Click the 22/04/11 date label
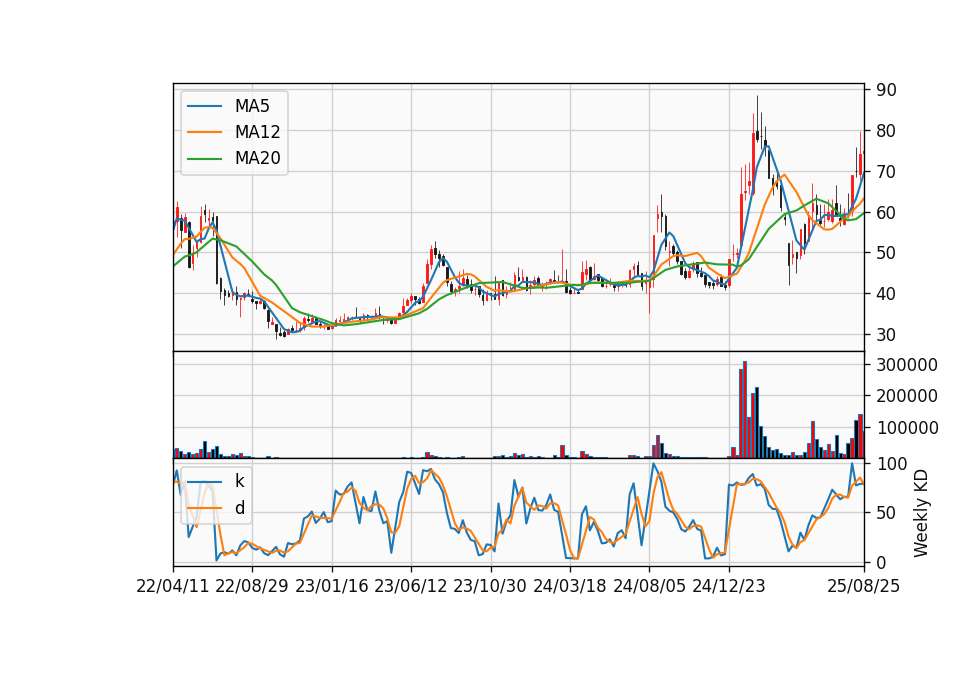 [173, 586]
